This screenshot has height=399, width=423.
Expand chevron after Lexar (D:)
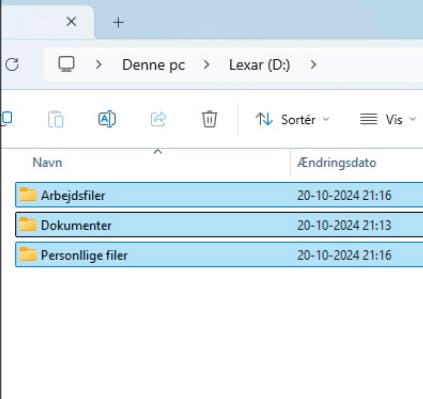click(313, 65)
